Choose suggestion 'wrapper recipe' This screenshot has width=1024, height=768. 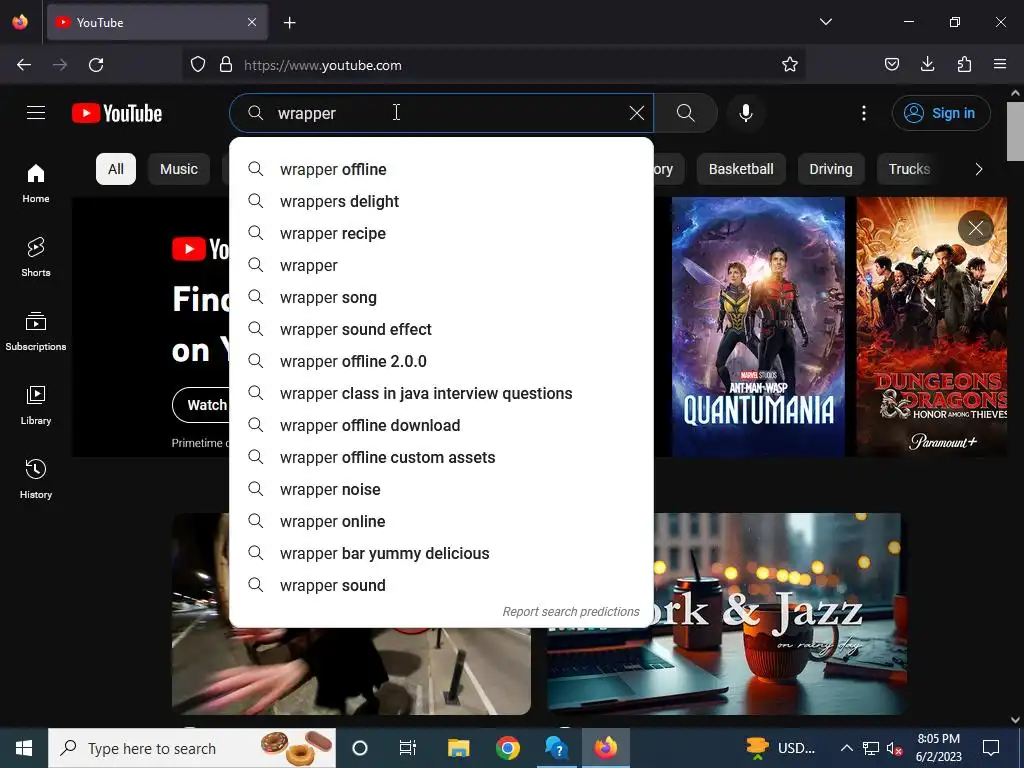[441, 233]
